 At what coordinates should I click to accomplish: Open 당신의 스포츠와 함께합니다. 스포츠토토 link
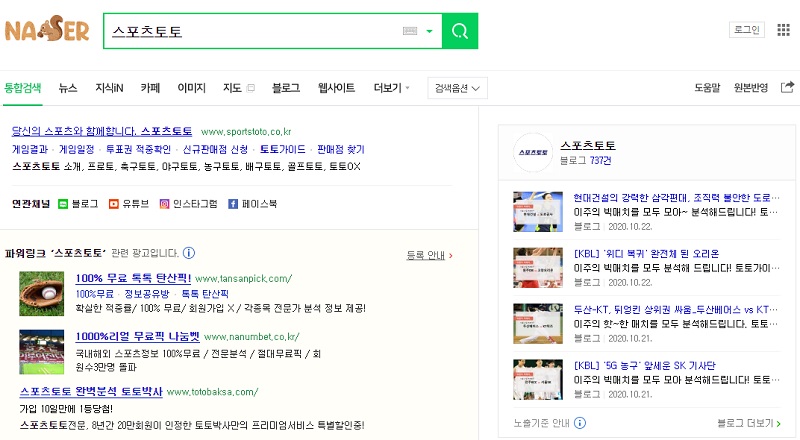102,131
